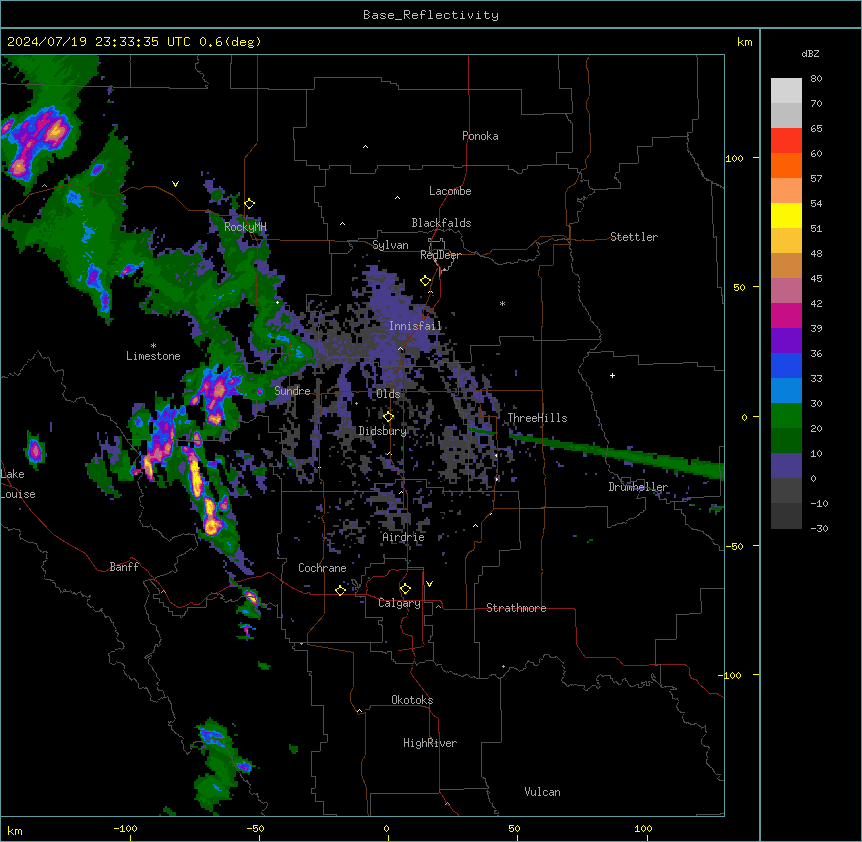The height and width of the screenshot is (842, 862).
Task: Pick the orange 57-60 dBZ legend swatch
Action: [x=786, y=165]
